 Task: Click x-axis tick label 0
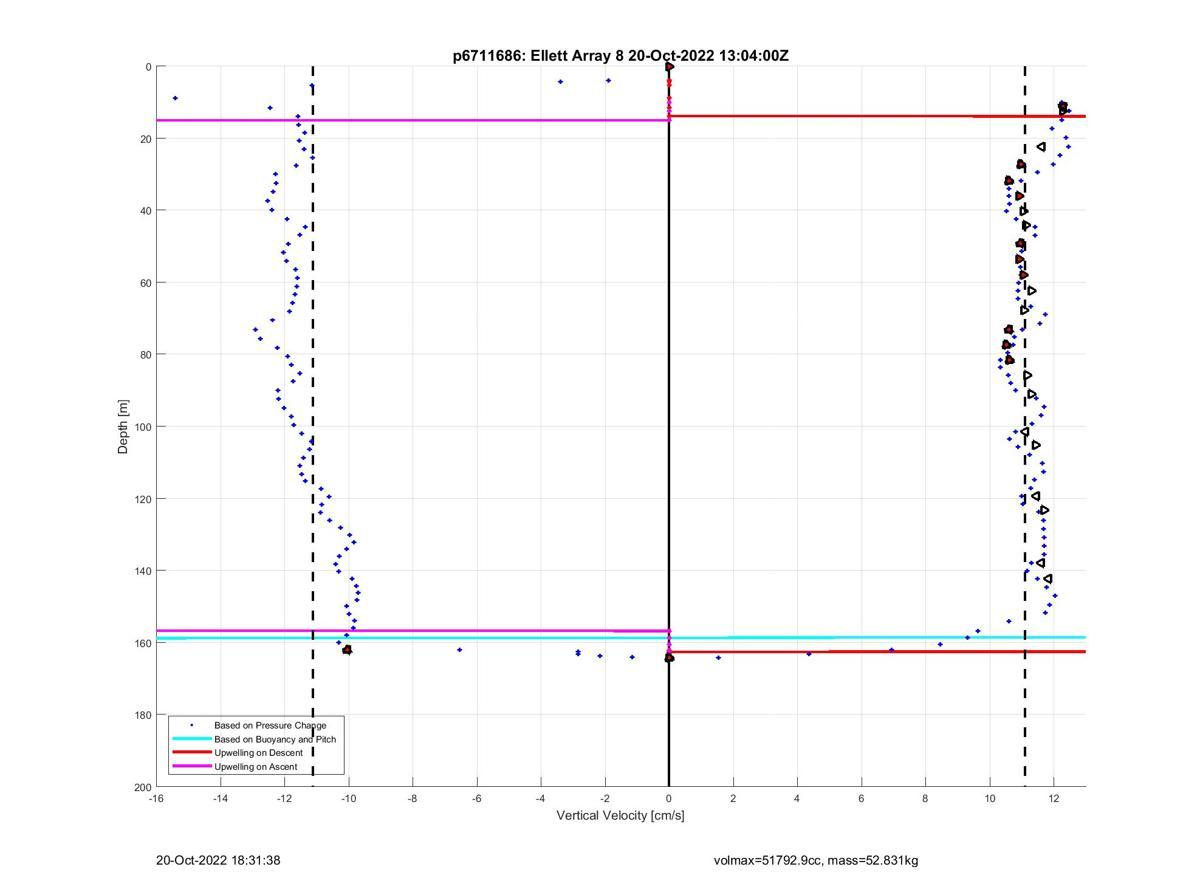[669, 798]
